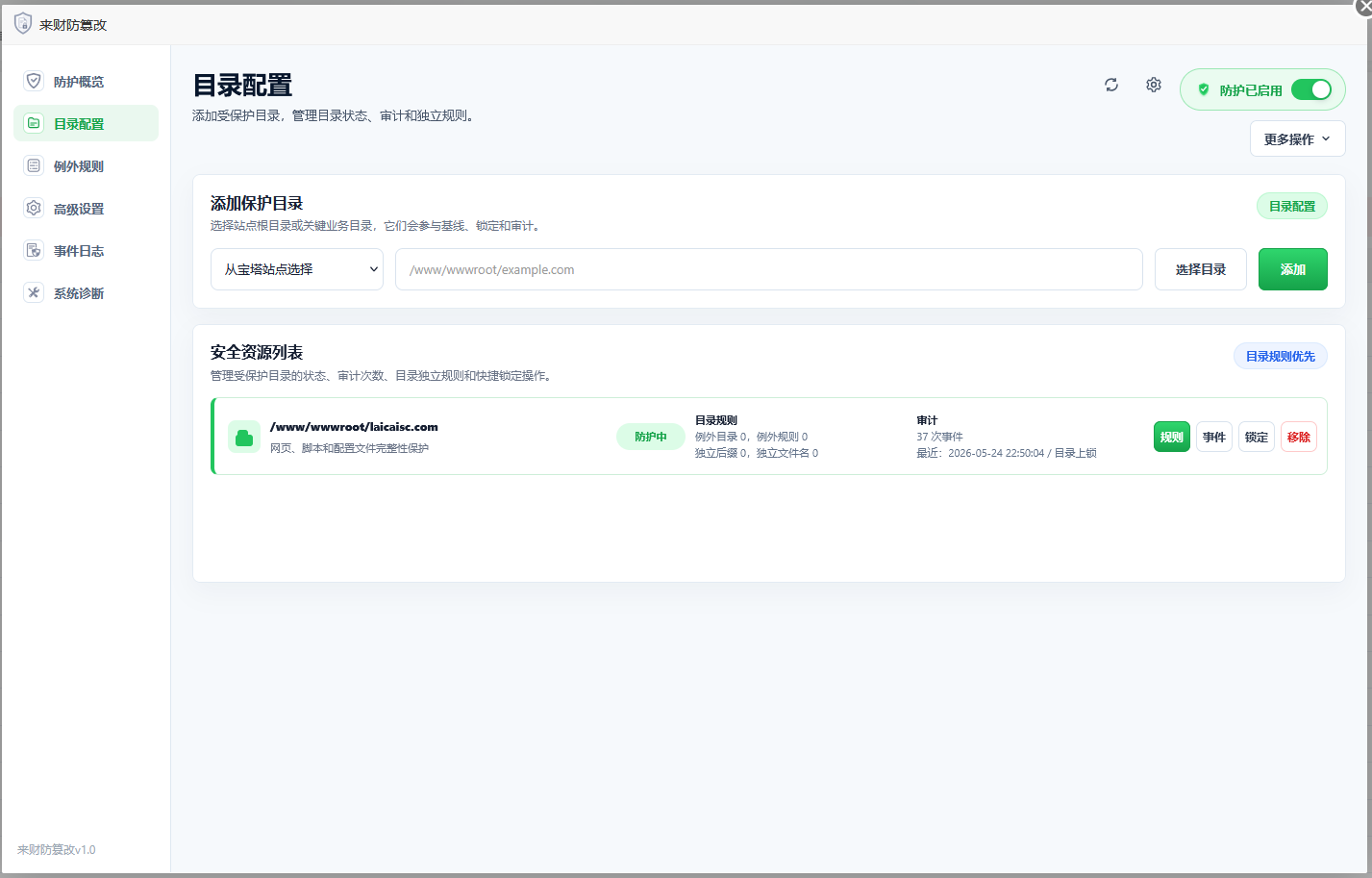Click the 目录配置 folder sidebar icon
1372x878 pixels.
tap(34, 123)
